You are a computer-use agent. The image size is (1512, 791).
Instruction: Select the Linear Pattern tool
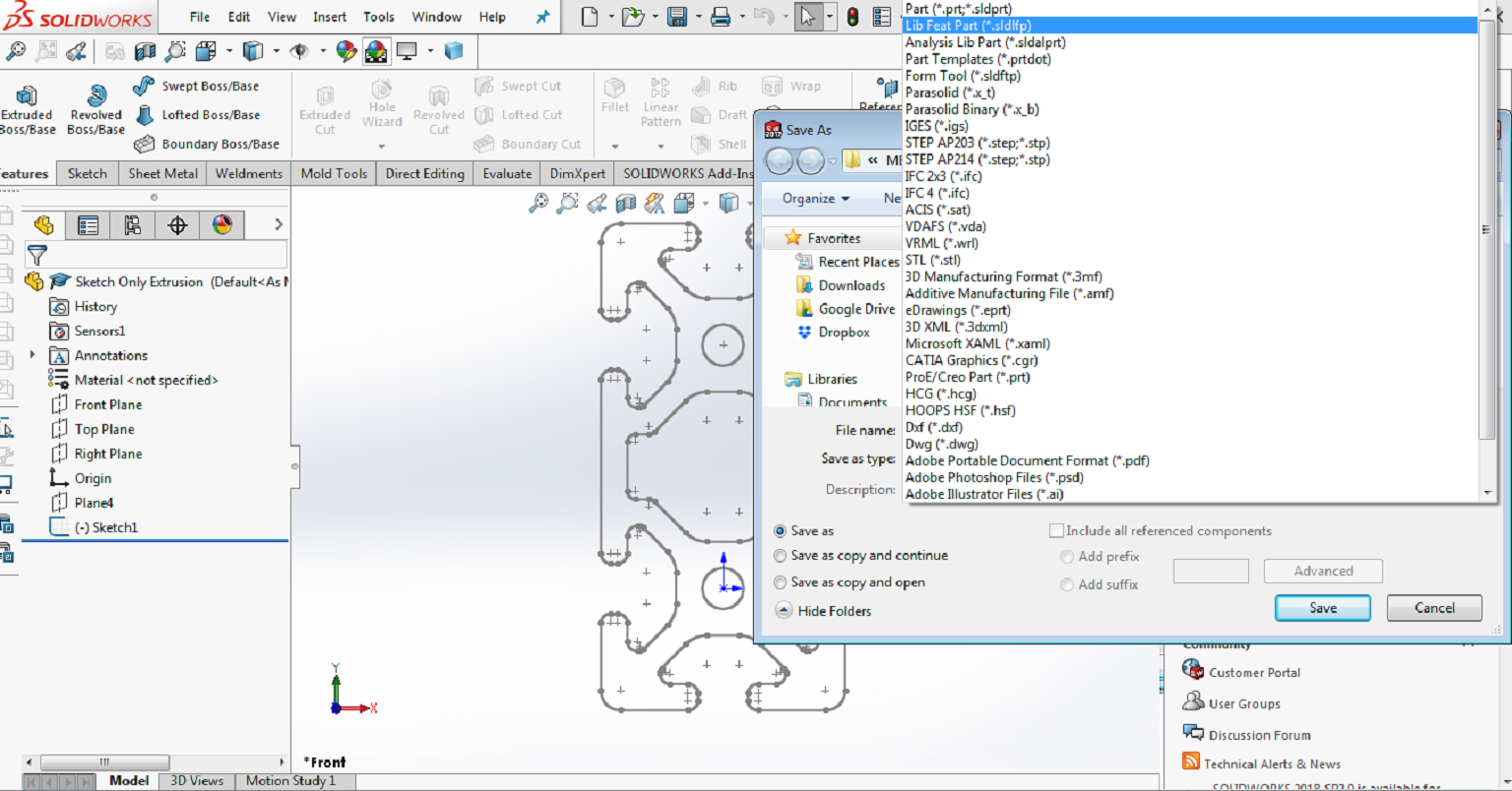(x=661, y=102)
